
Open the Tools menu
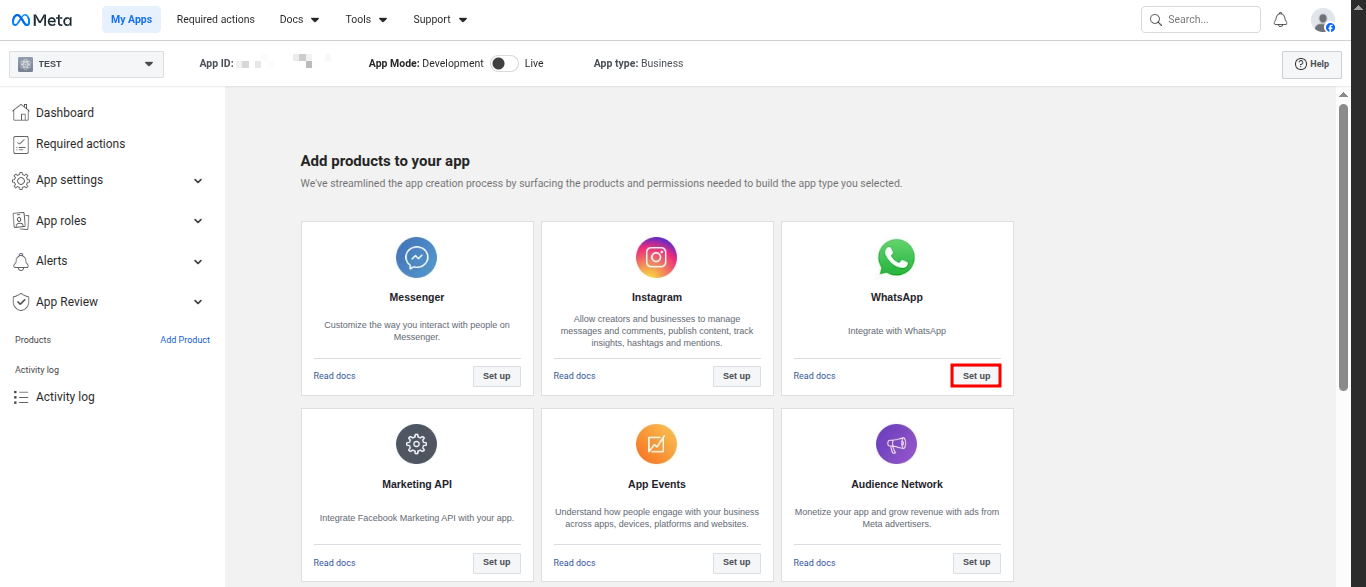point(366,20)
